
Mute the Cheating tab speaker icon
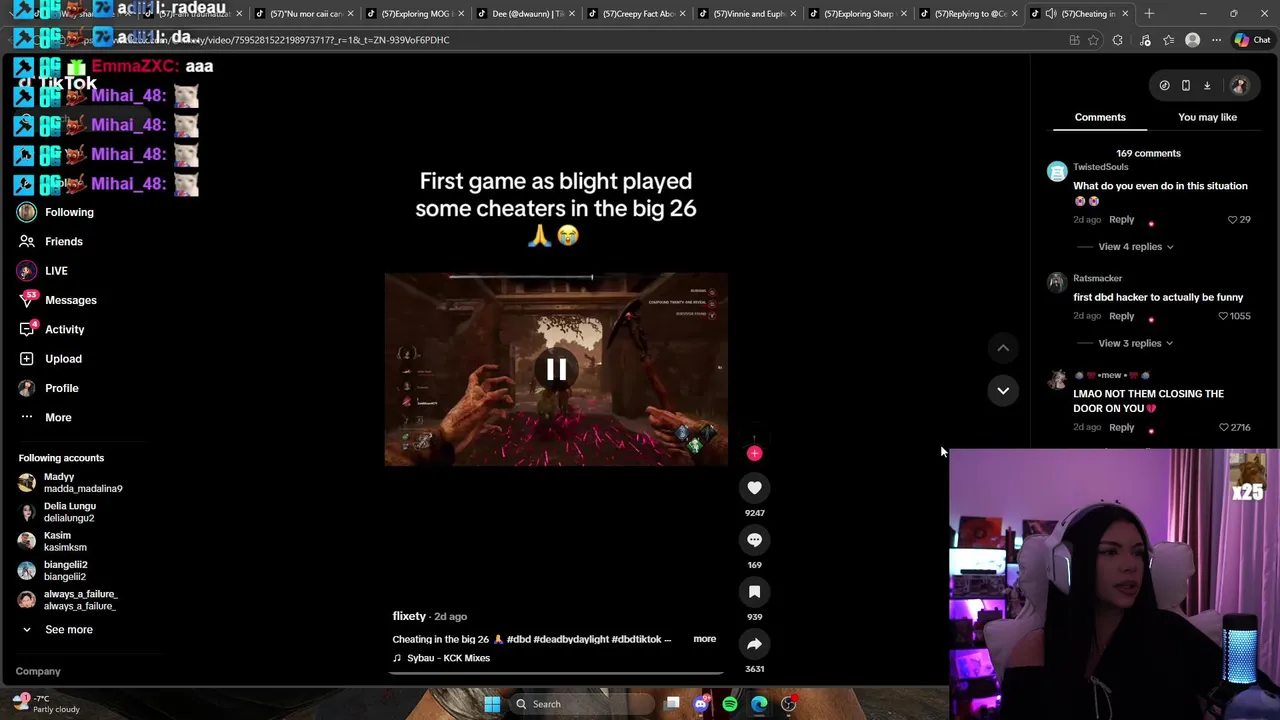tap(1050, 14)
